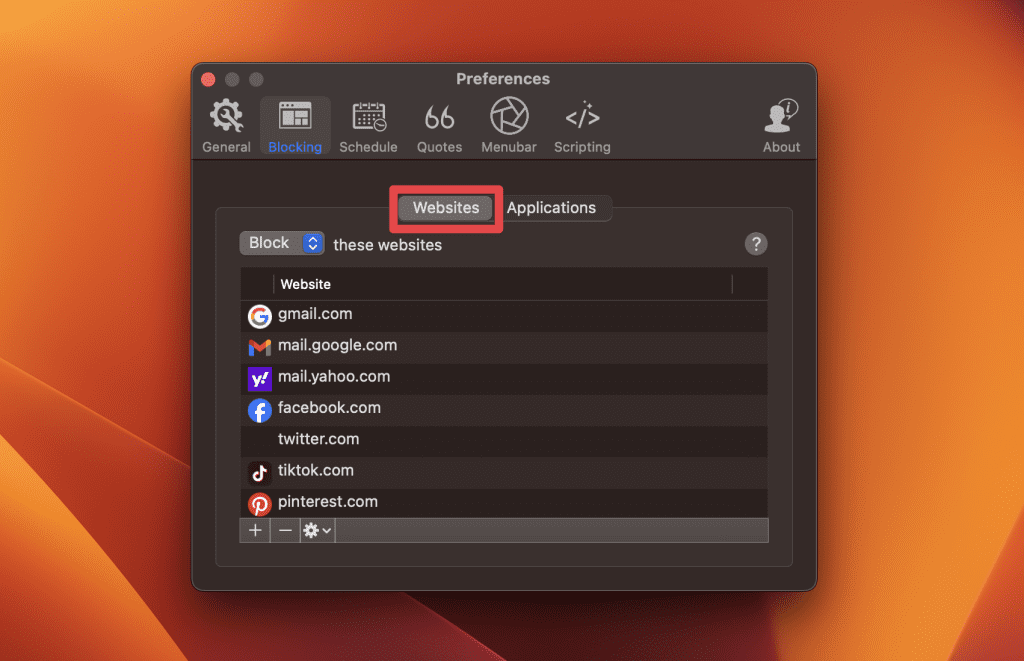Image resolution: width=1024 pixels, height=661 pixels.
Task: Open the Scripting preferences pane
Action: [583, 126]
